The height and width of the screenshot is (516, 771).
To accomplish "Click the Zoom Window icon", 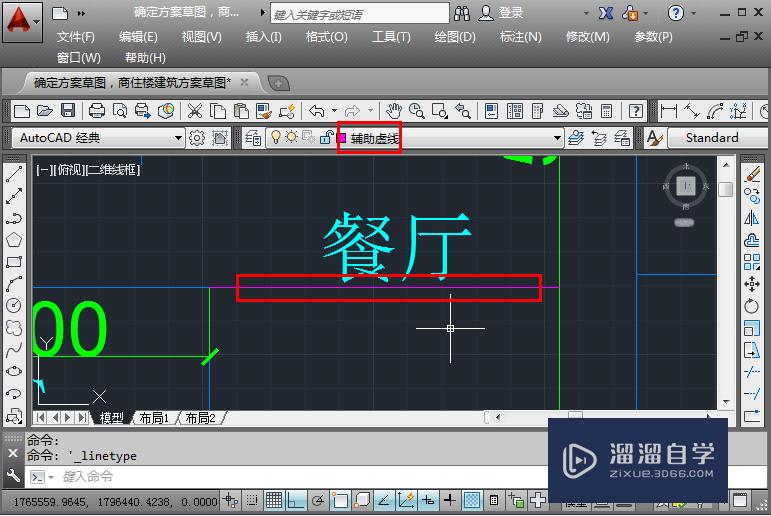I will pos(440,111).
